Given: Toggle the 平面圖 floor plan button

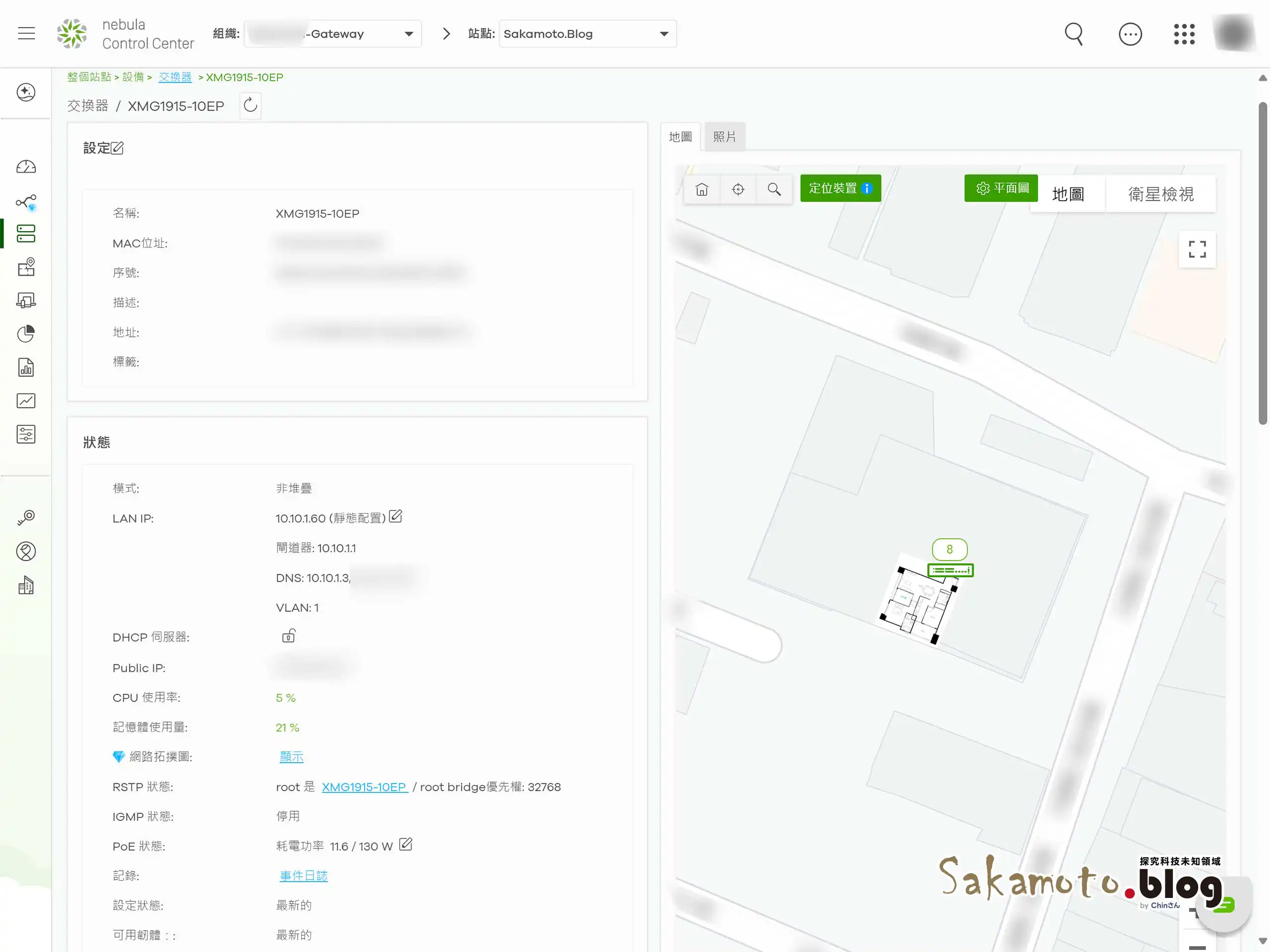Looking at the screenshot, I should (1001, 188).
